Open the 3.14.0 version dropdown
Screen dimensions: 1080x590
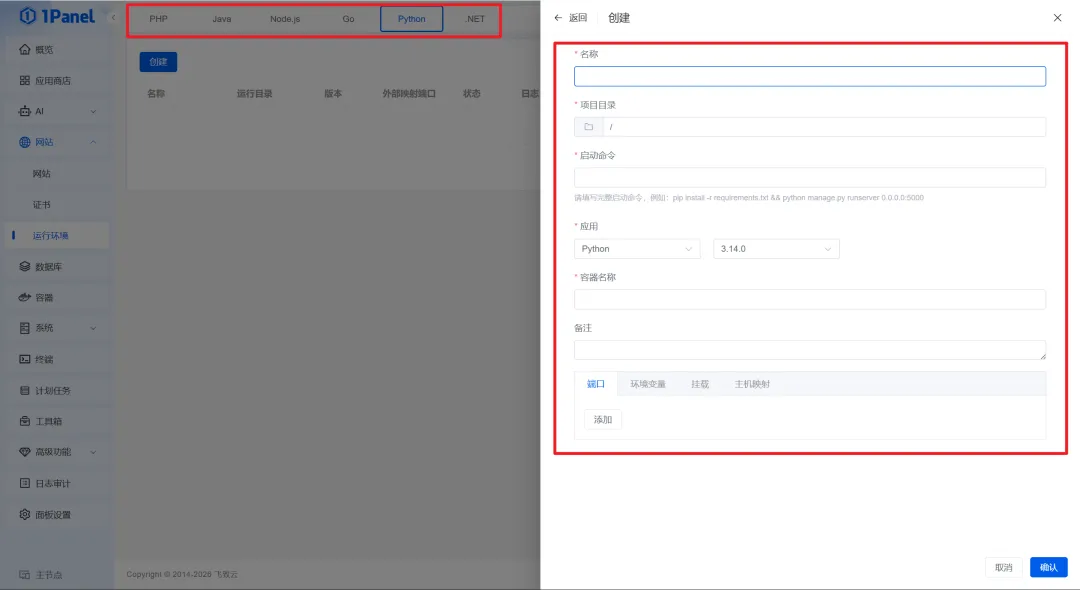tap(776, 249)
